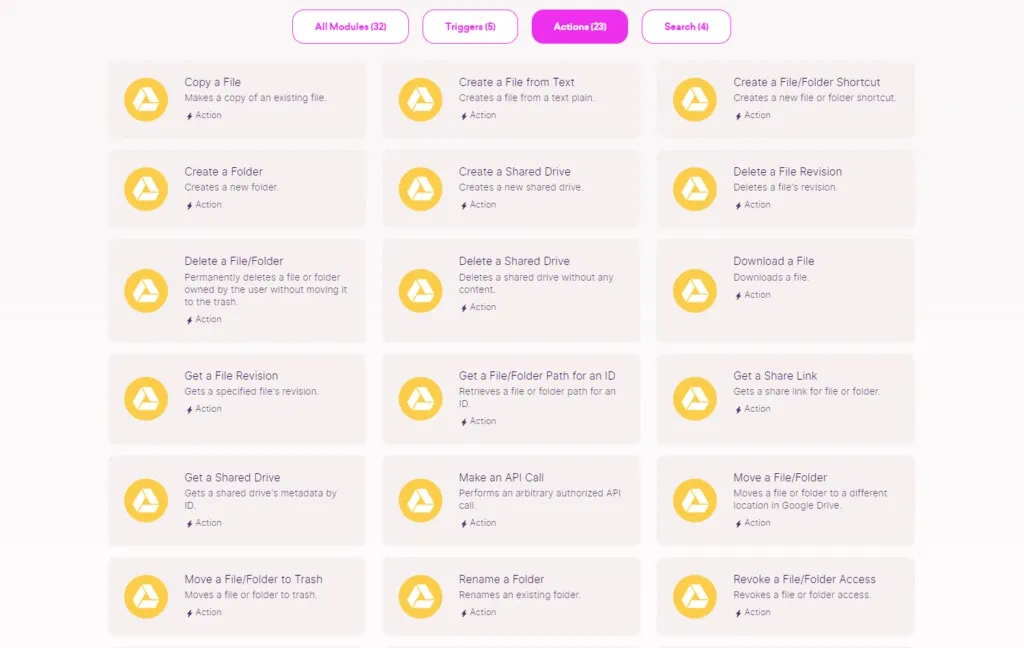This screenshot has height=648, width=1024.
Task: Click the Drive icon for Move a File/Folder to Trash
Action: click(x=146, y=596)
